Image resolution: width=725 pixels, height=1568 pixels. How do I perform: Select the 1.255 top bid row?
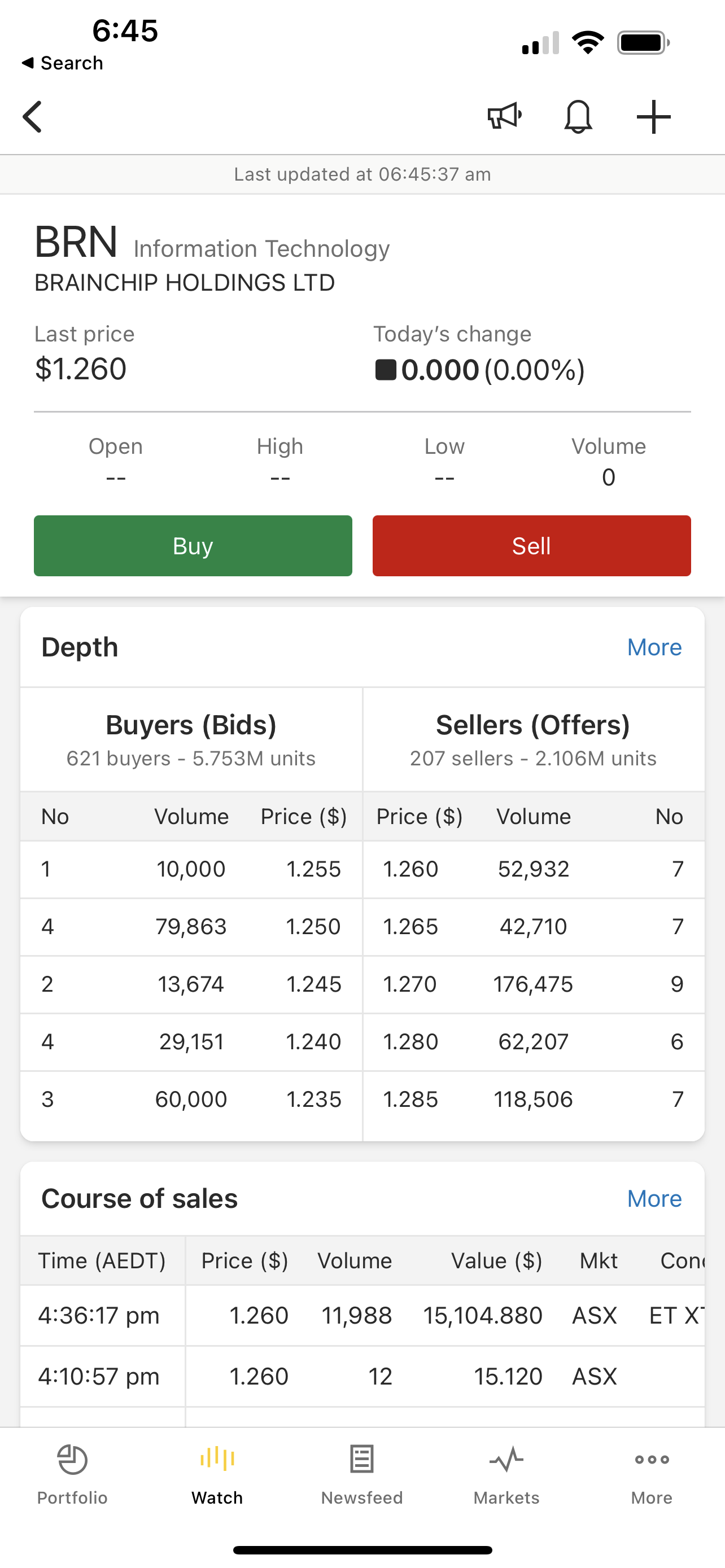pos(191,869)
